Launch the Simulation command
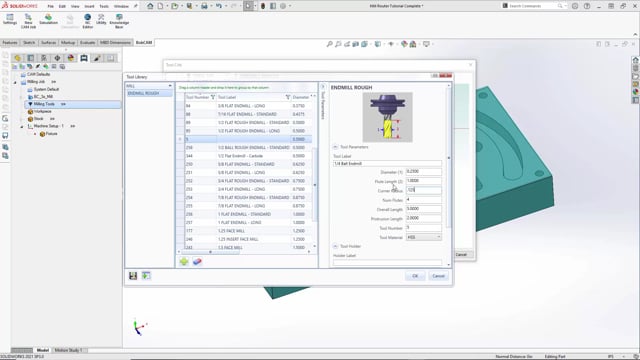 click(49, 19)
